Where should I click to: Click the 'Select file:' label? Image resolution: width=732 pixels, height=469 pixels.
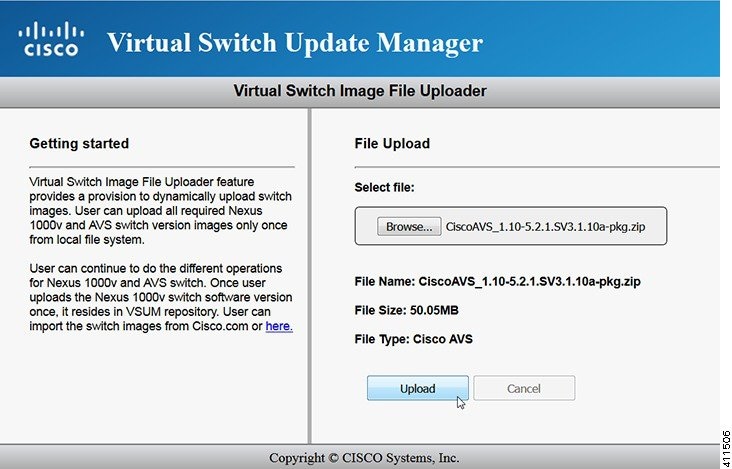(x=384, y=188)
